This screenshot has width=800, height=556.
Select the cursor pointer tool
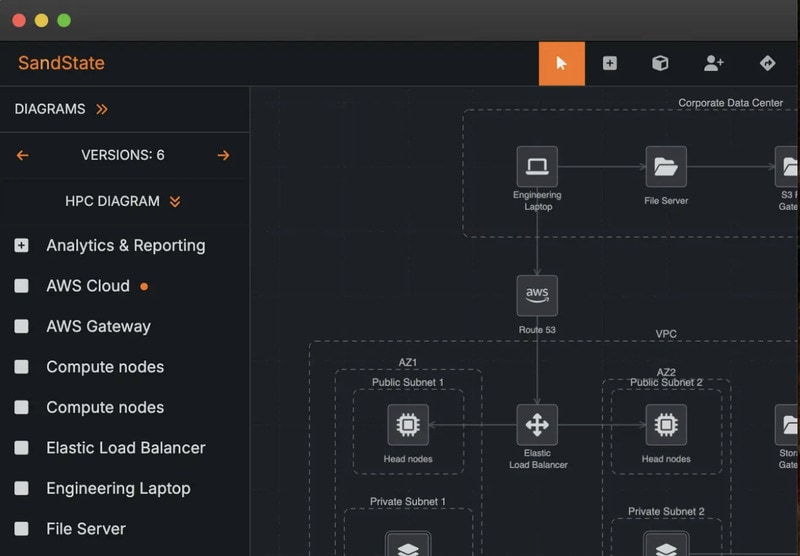[561, 63]
